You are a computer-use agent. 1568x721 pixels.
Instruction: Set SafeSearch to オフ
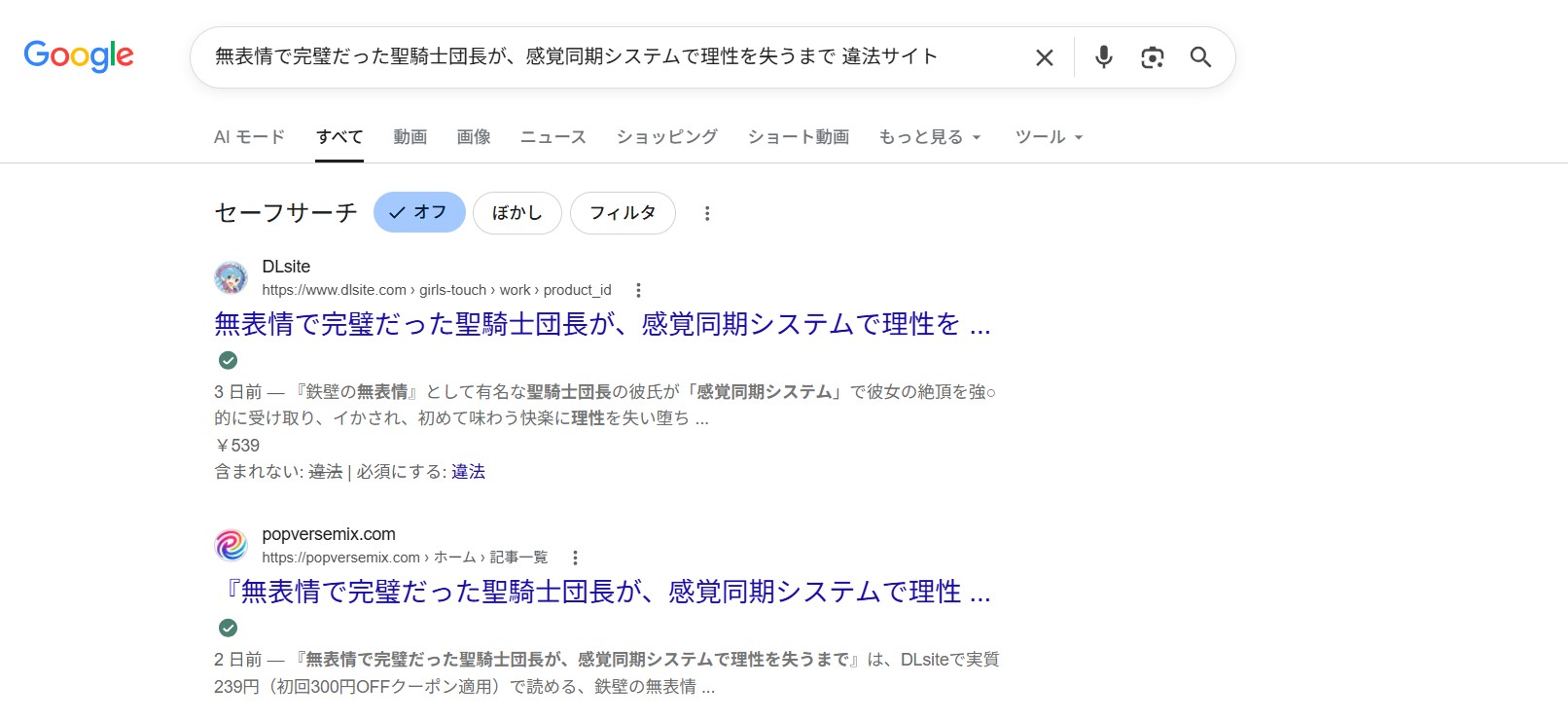419,212
